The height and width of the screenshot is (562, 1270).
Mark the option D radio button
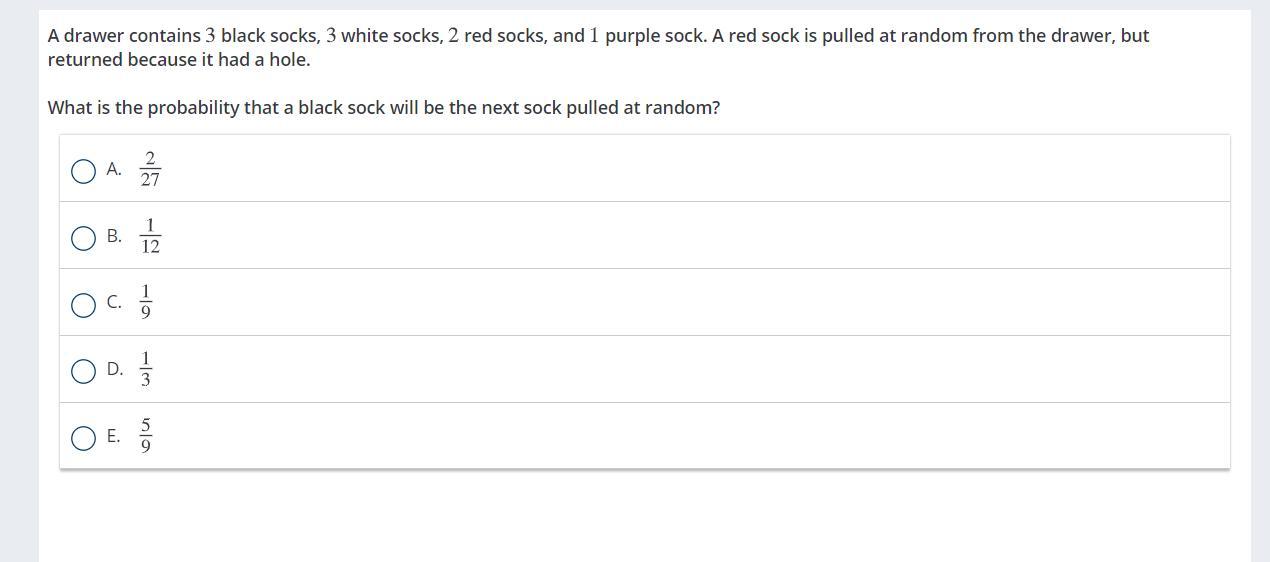pos(84,371)
